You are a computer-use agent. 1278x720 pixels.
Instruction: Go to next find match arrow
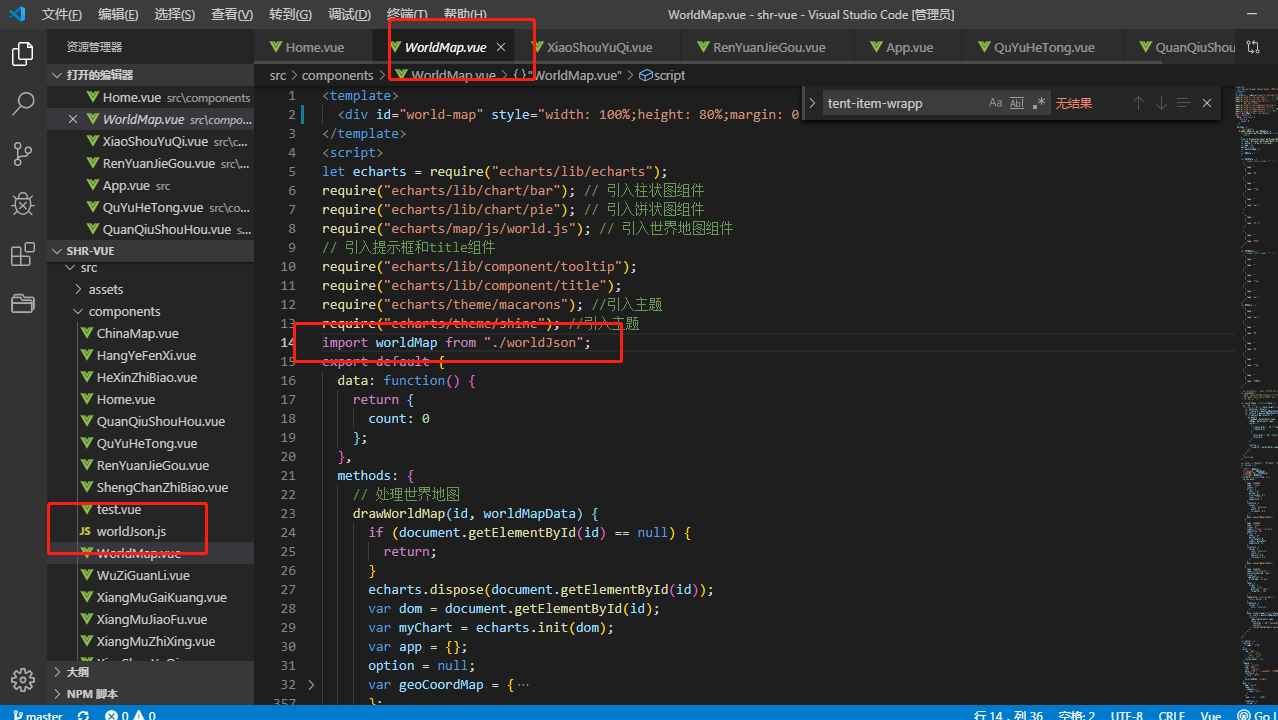[1161, 103]
